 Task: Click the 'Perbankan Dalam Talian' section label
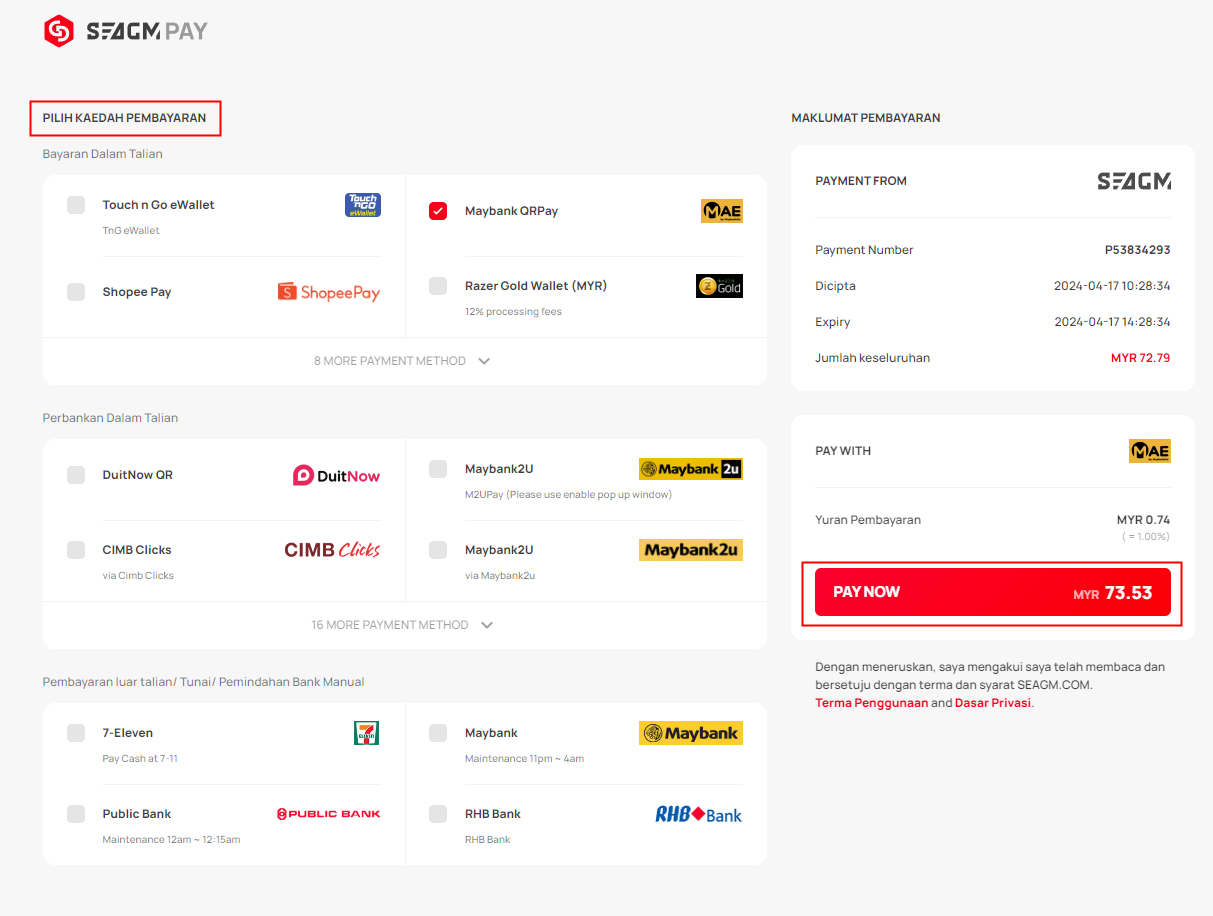(110, 418)
